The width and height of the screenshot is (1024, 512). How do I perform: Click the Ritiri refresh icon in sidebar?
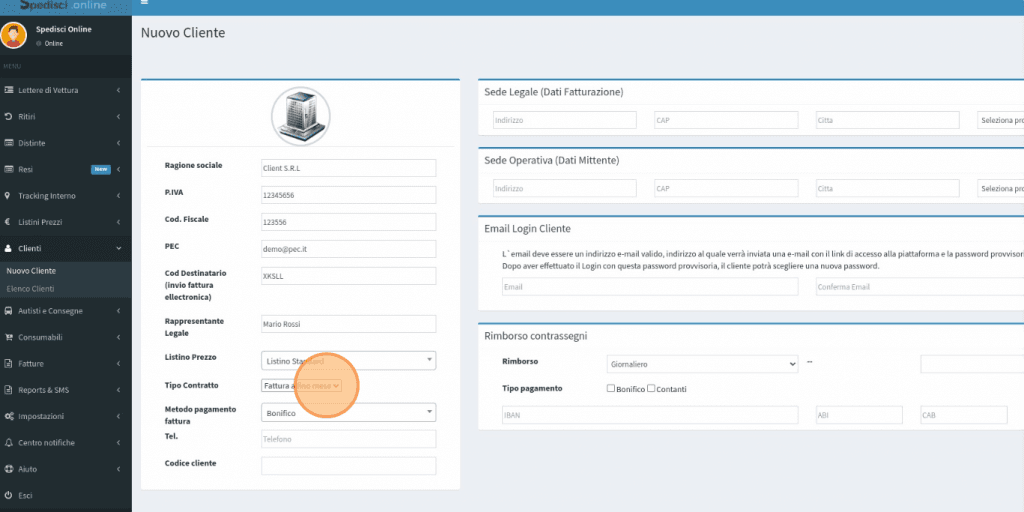click(8, 116)
